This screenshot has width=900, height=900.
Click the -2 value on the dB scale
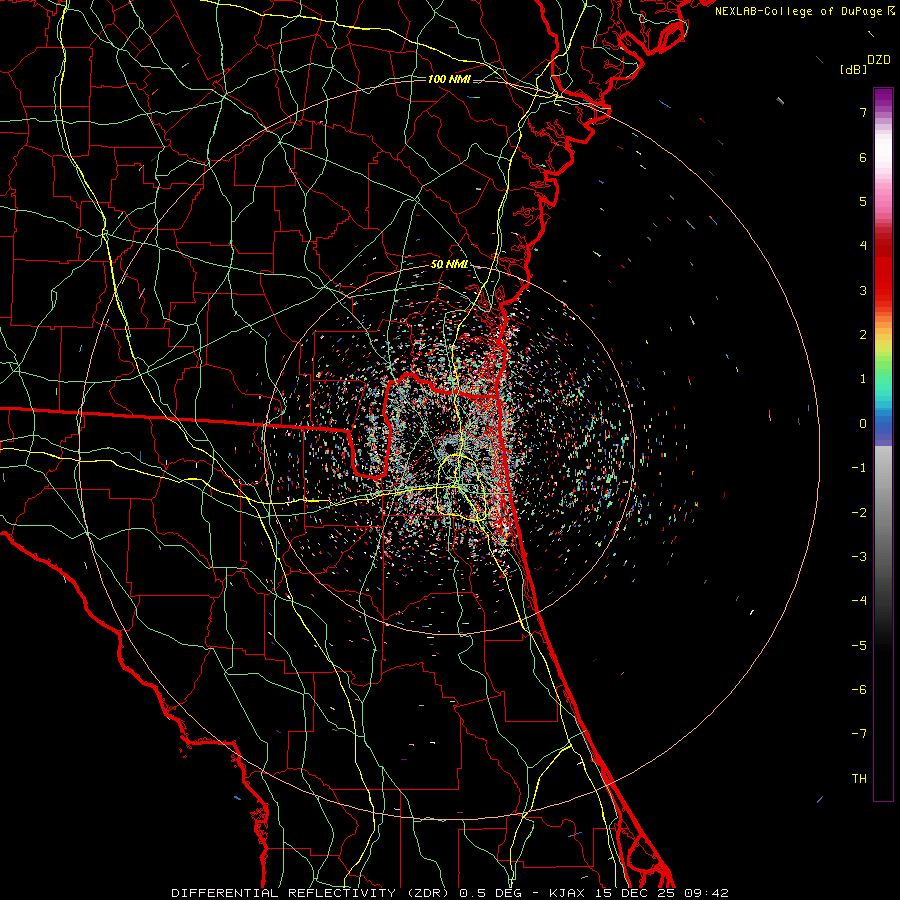click(859, 513)
